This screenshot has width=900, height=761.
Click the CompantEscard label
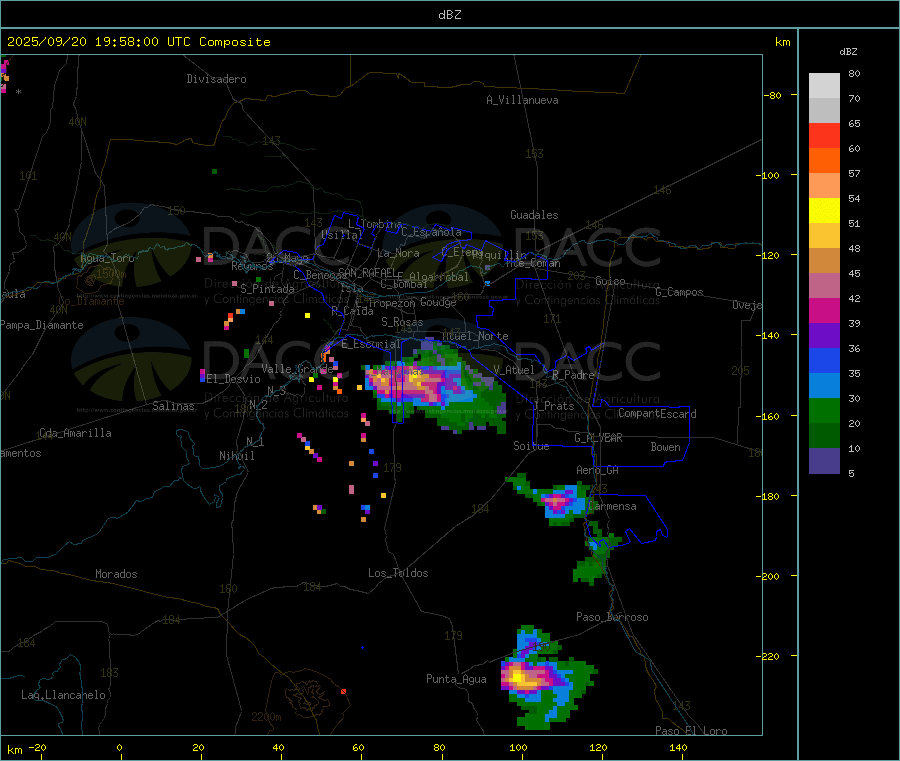(x=657, y=414)
